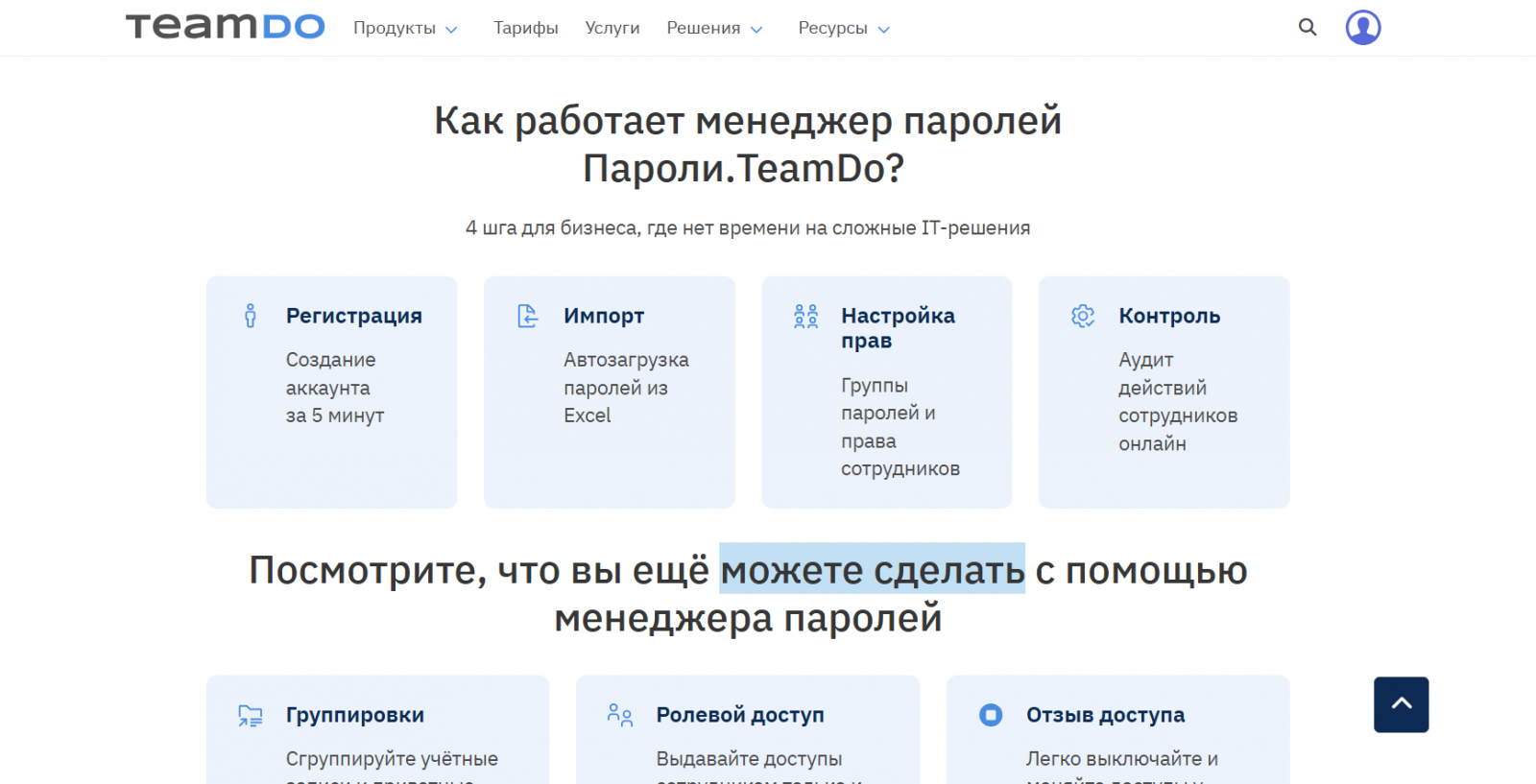
Task: Open the Тарифы menu item
Action: point(526,28)
